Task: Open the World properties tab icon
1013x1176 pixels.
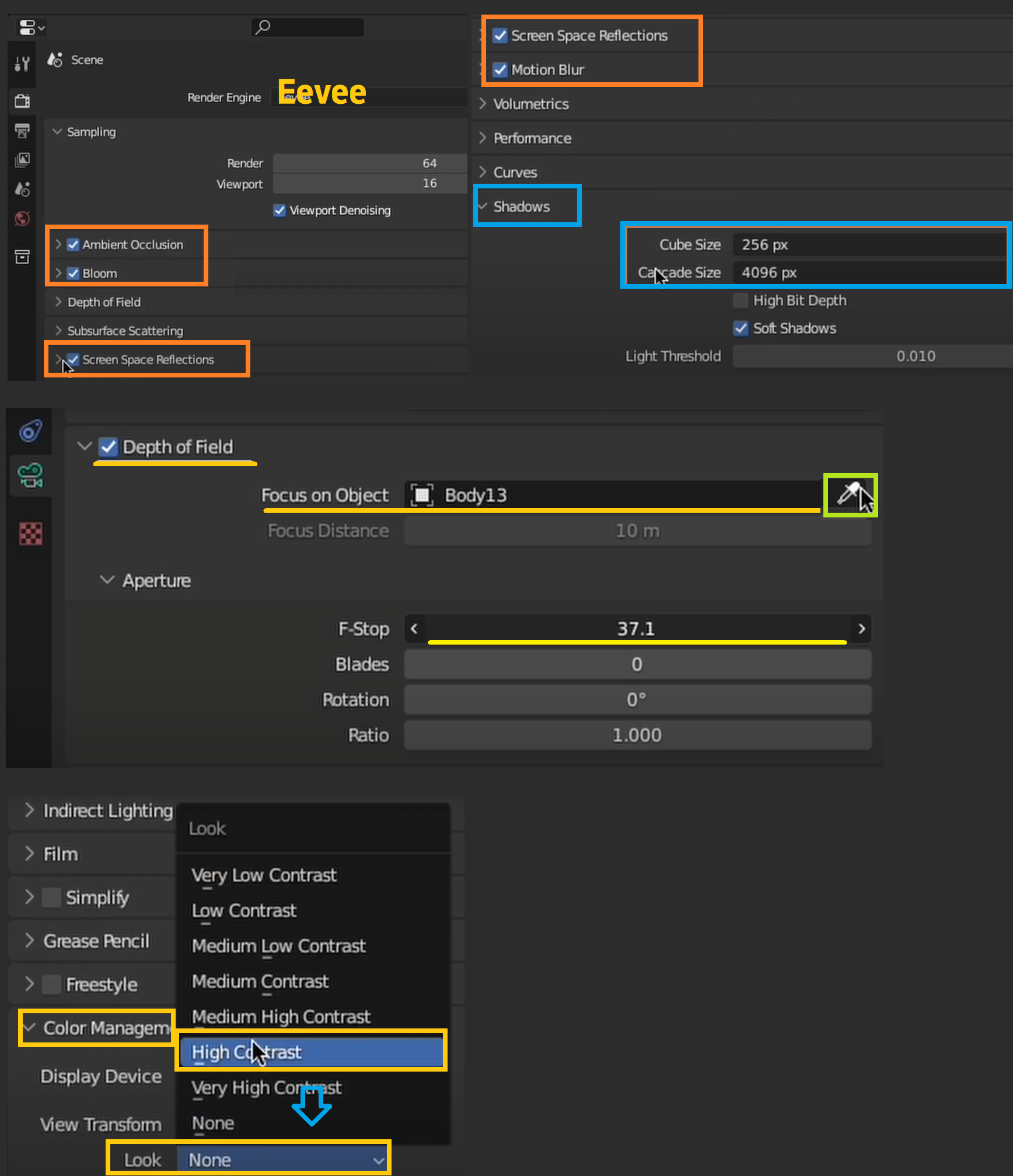Action: (x=22, y=219)
